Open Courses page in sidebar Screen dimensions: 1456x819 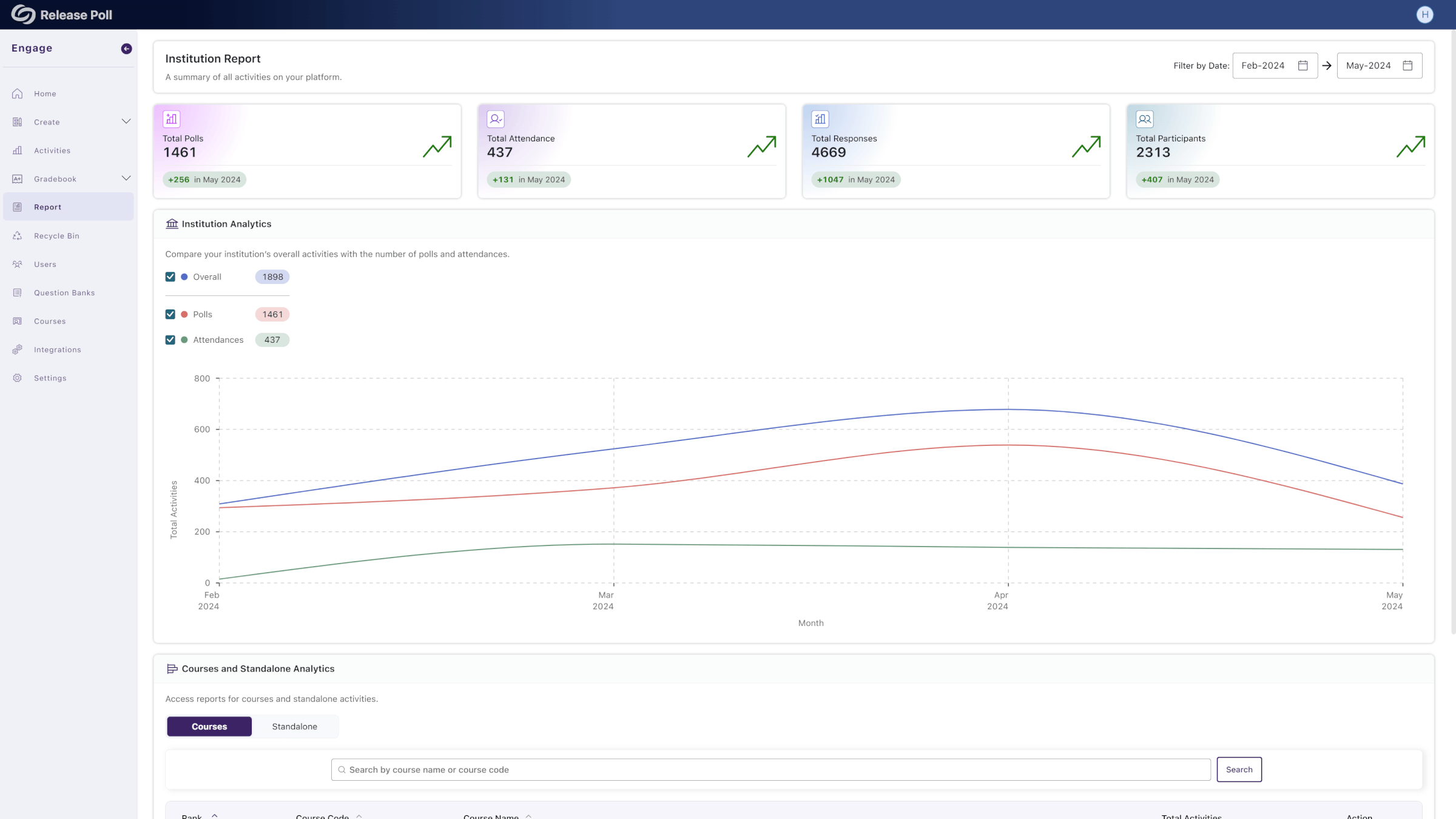(69, 322)
